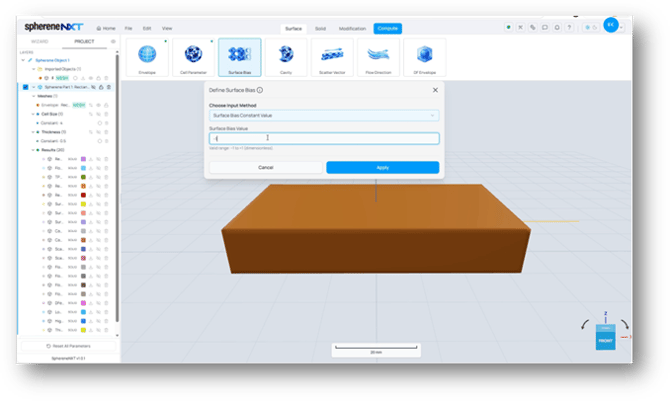670x401 pixels.
Task: Open the user account dropdown arrow
Action: coord(622,27)
